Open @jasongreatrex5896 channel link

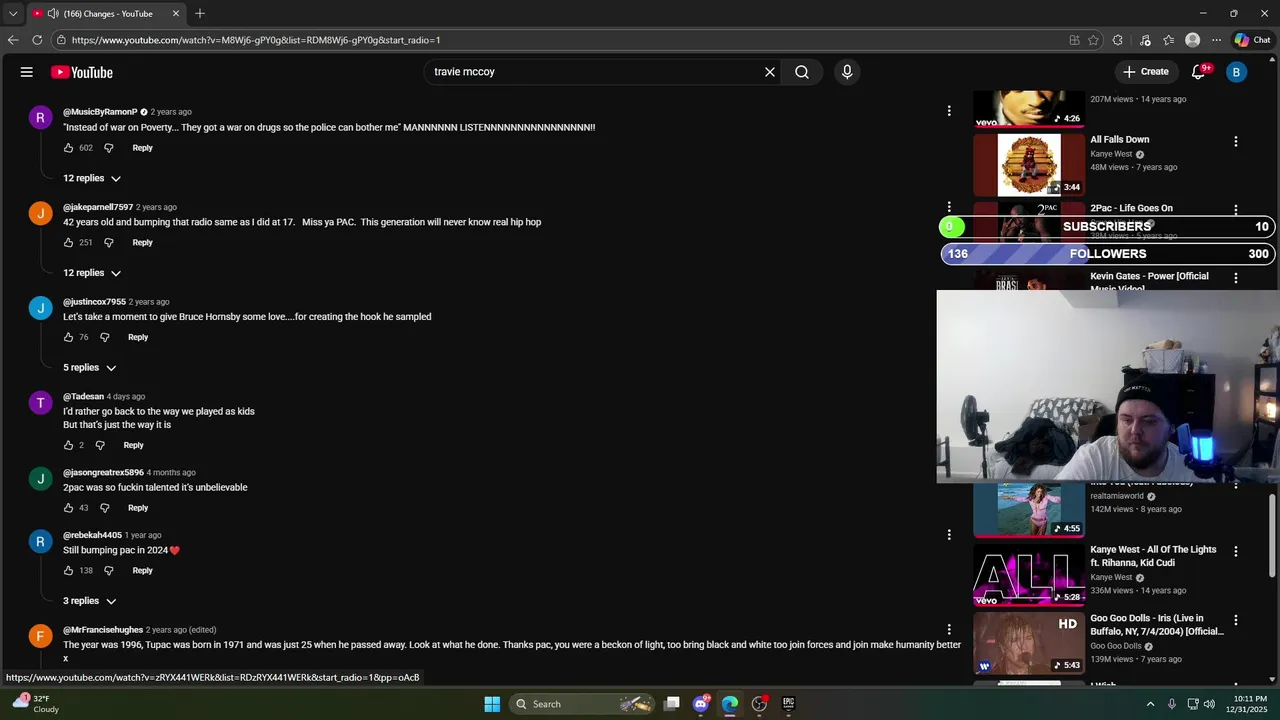coord(103,472)
